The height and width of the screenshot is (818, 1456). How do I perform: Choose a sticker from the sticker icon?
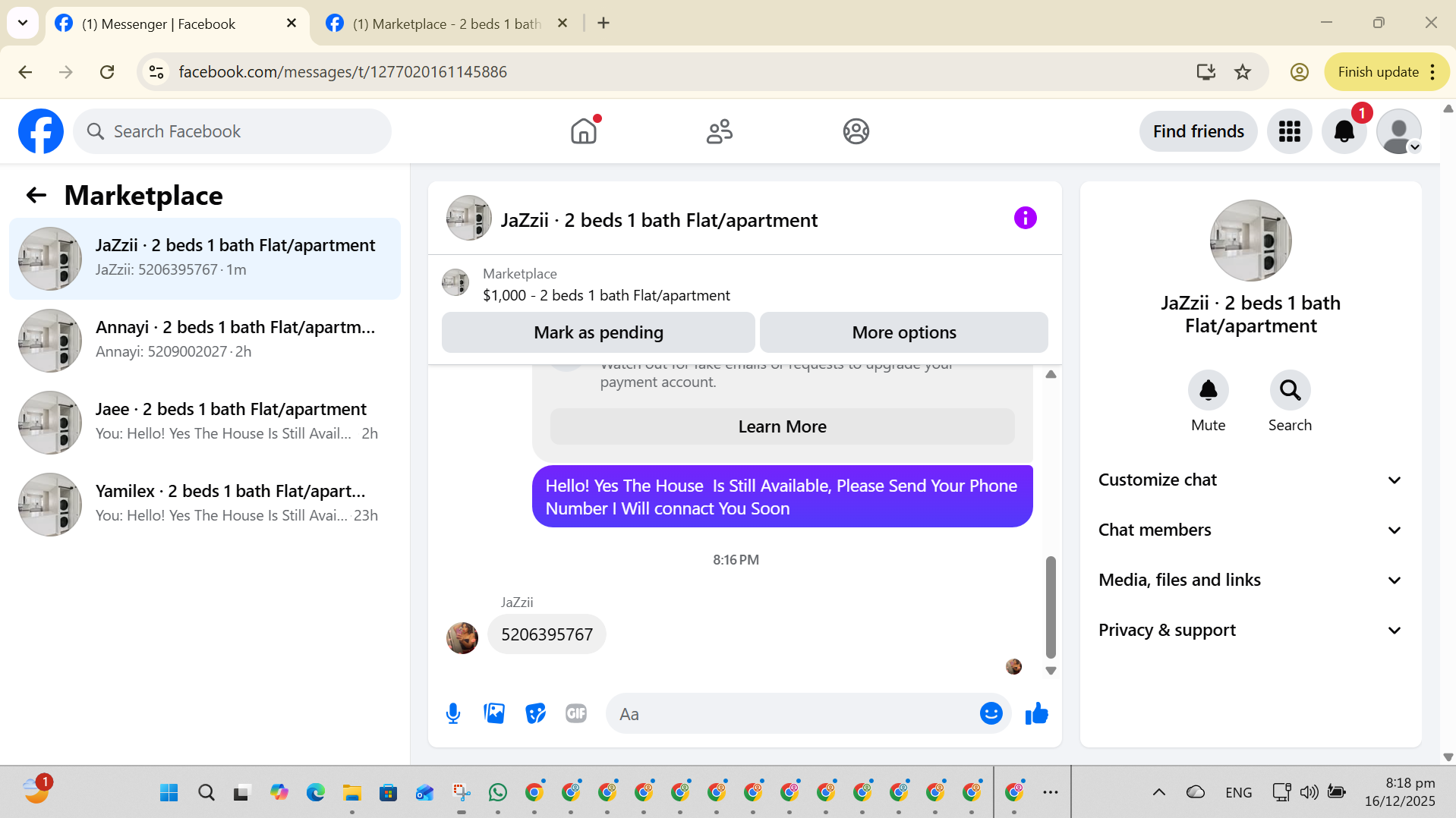[x=535, y=713]
